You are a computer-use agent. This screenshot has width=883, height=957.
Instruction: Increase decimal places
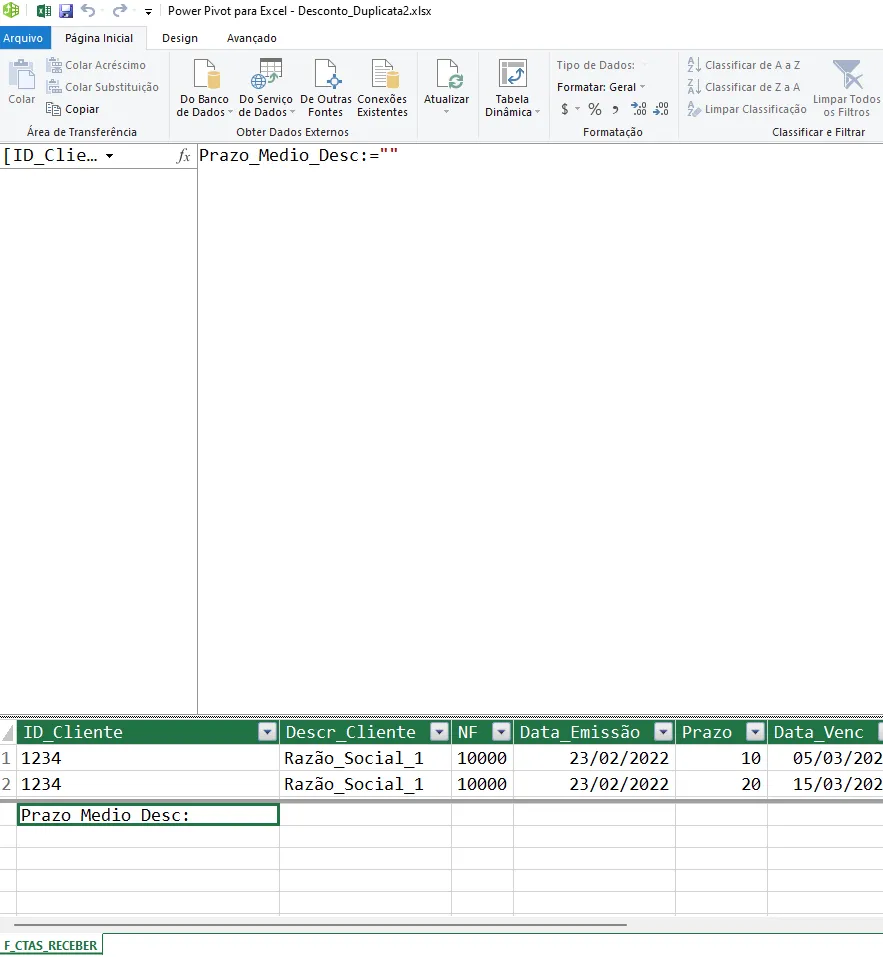[x=639, y=109]
